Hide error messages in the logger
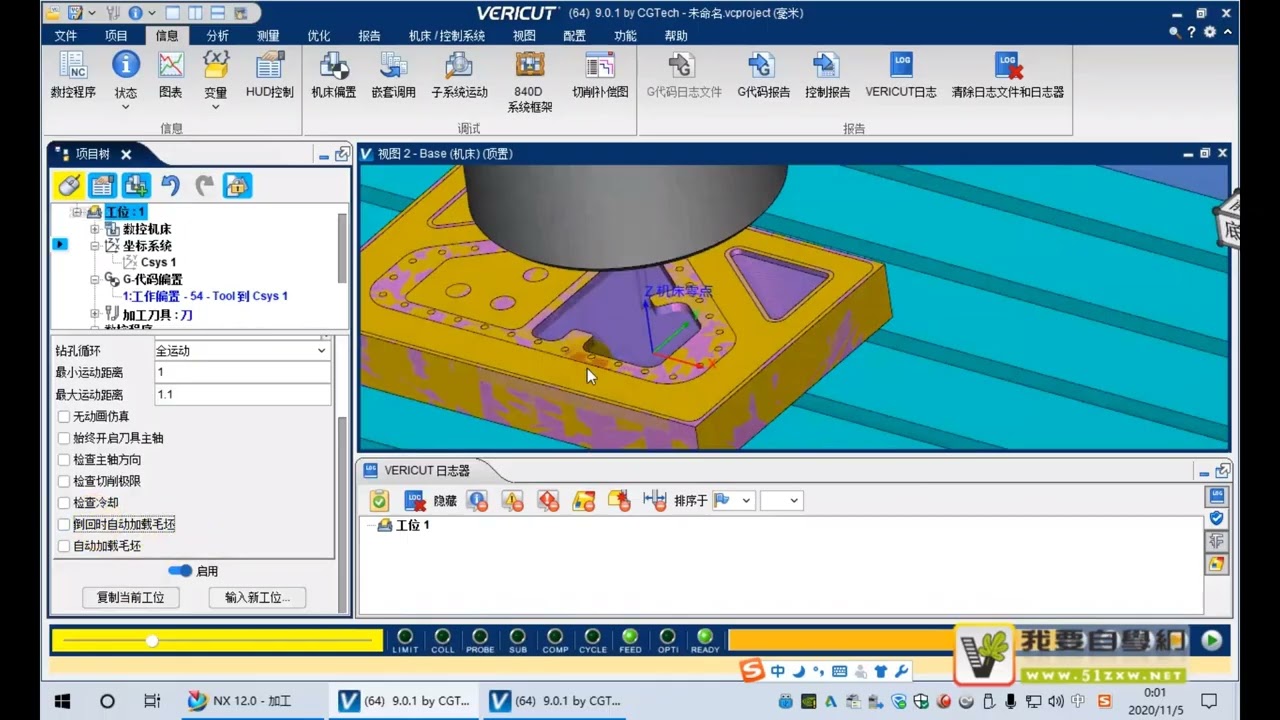 point(548,500)
